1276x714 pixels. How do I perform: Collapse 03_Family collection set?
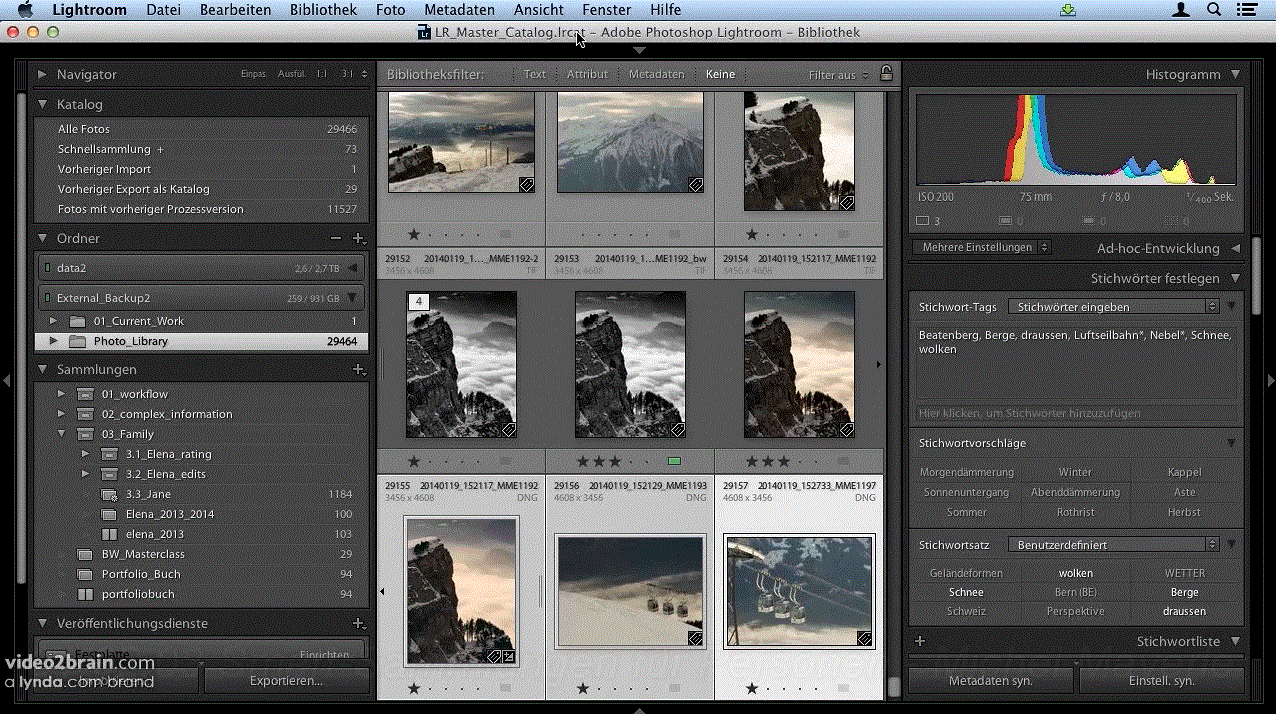pyautogui.click(x=61, y=434)
